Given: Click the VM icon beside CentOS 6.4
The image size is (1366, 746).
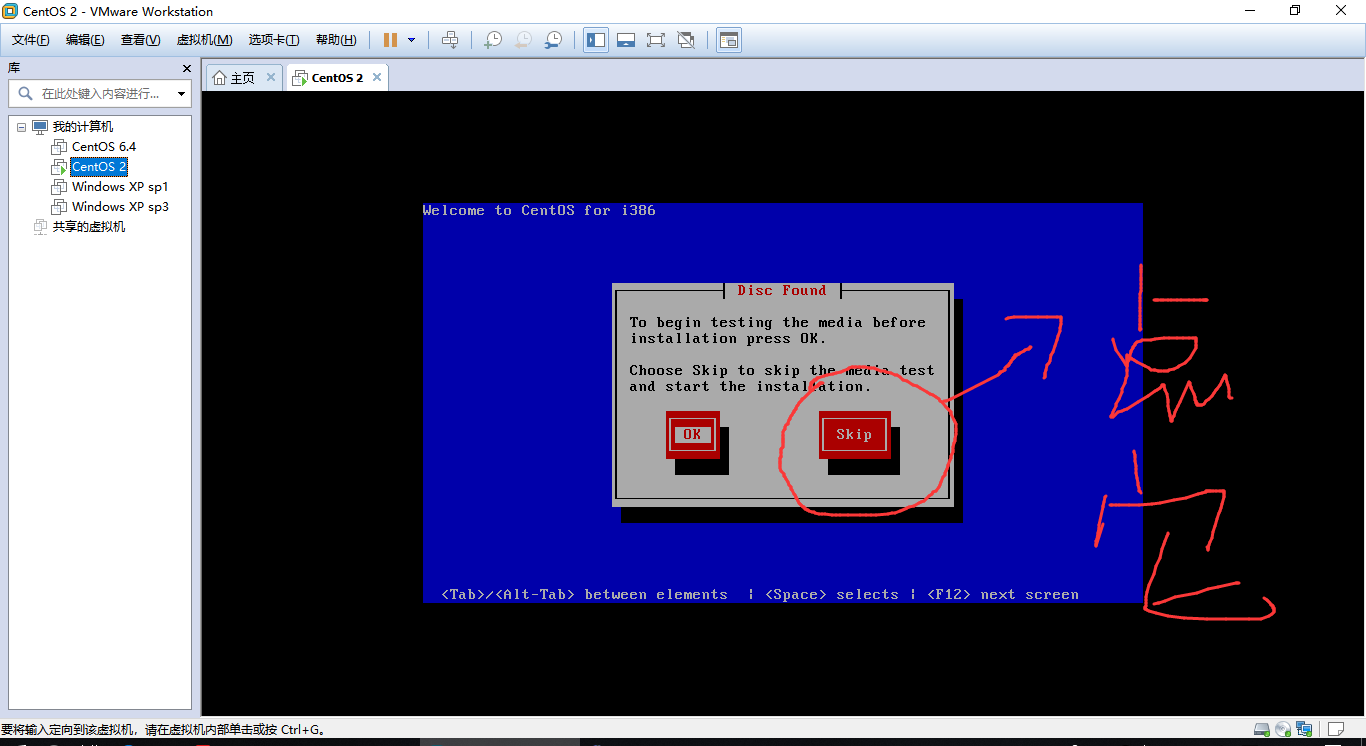Looking at the screenshot, I should coord(59,147).
